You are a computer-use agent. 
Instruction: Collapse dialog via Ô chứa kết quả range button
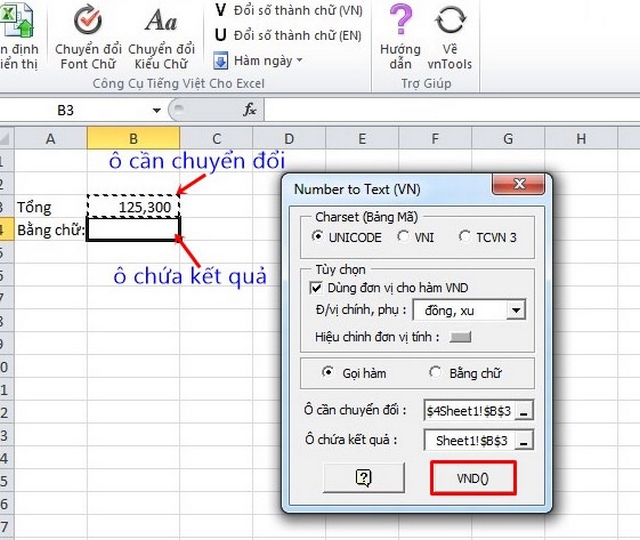524,441
